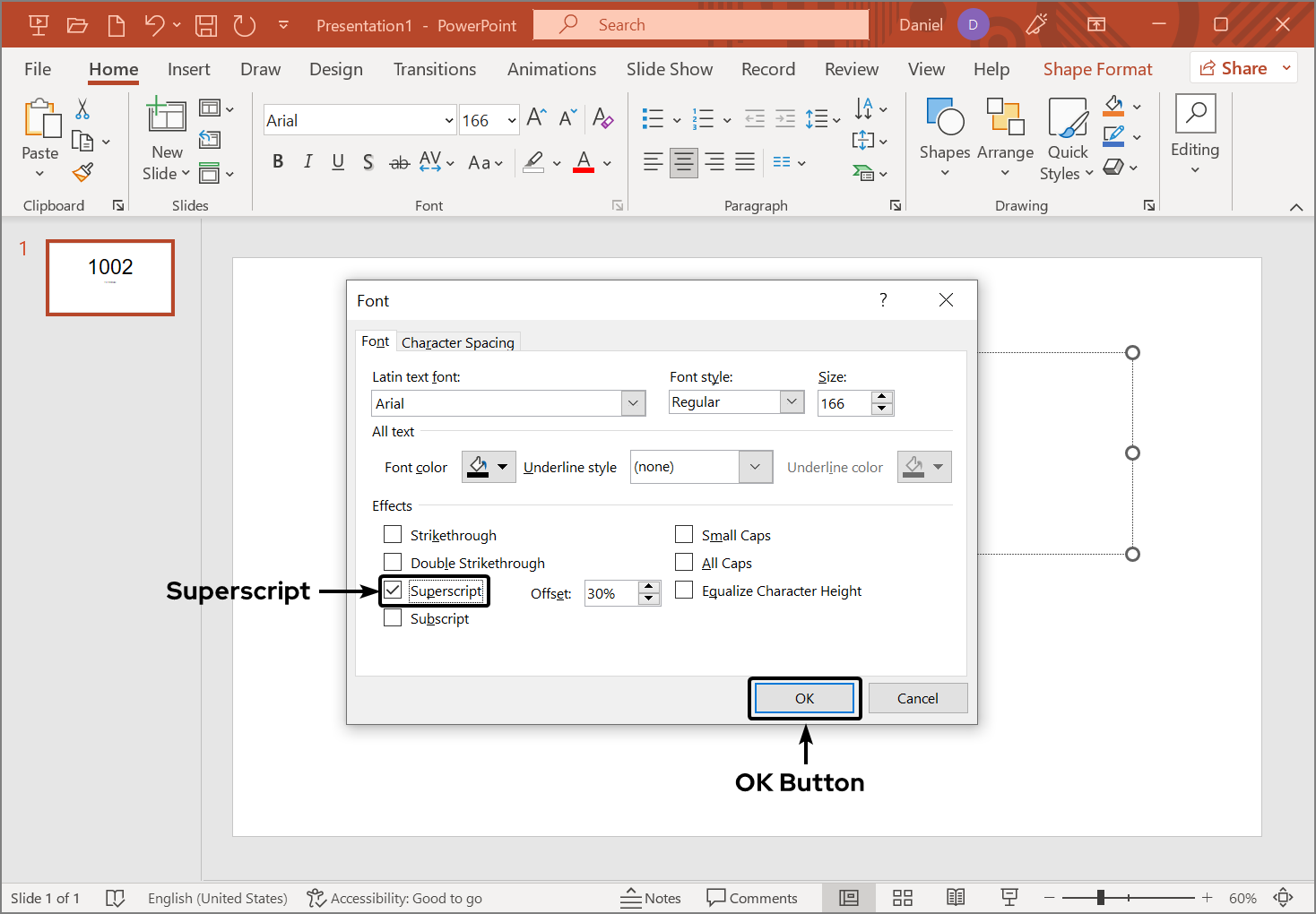Click the Increase Font Size icon
The width and height of the screenshot is (1316, 914).
click(x=534, y=116)
